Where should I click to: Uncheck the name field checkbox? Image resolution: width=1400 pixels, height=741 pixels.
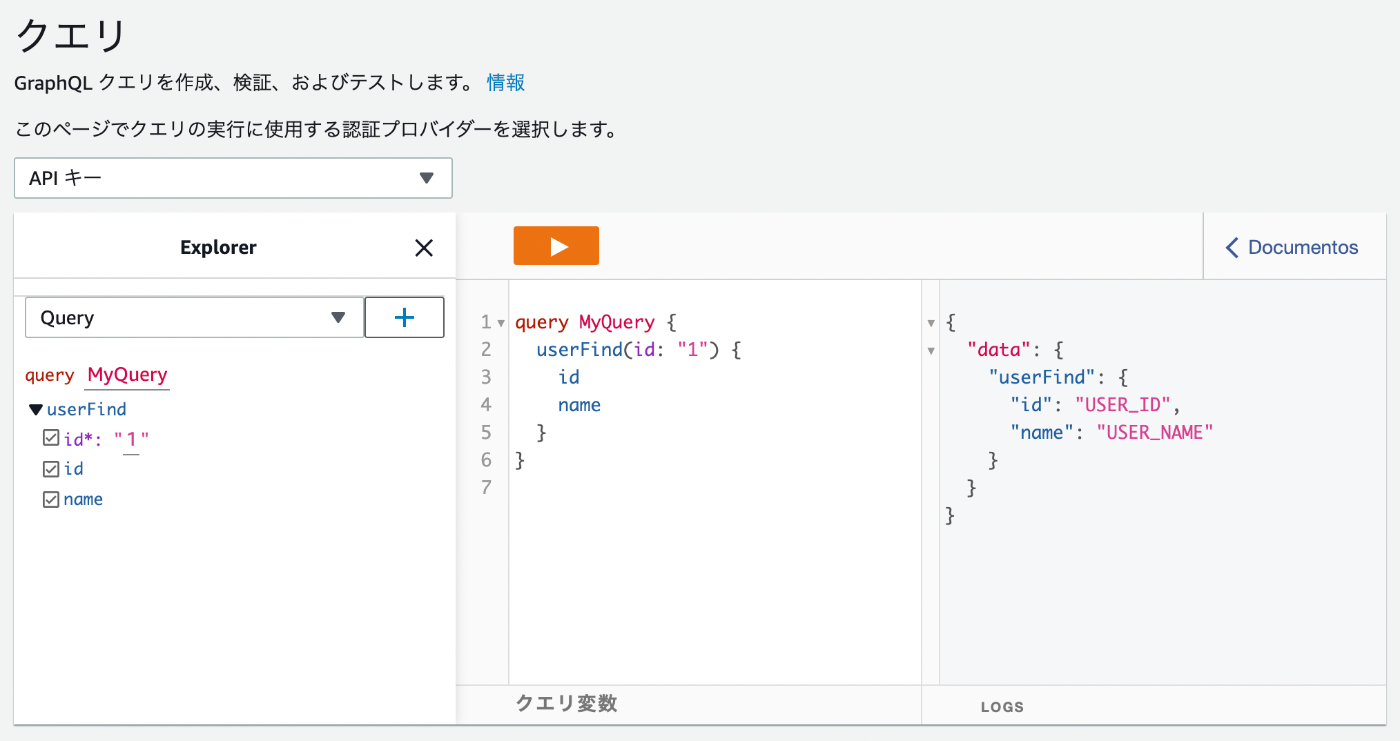point(51,498)
